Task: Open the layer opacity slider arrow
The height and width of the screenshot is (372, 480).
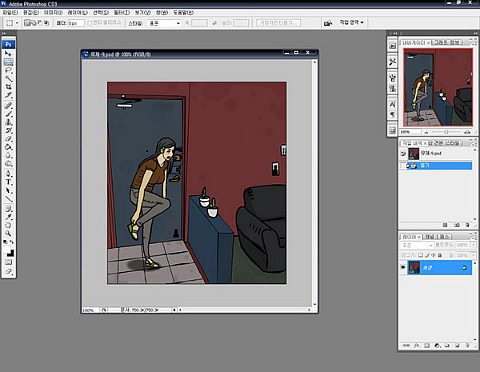Action: (x=473, y=245)
